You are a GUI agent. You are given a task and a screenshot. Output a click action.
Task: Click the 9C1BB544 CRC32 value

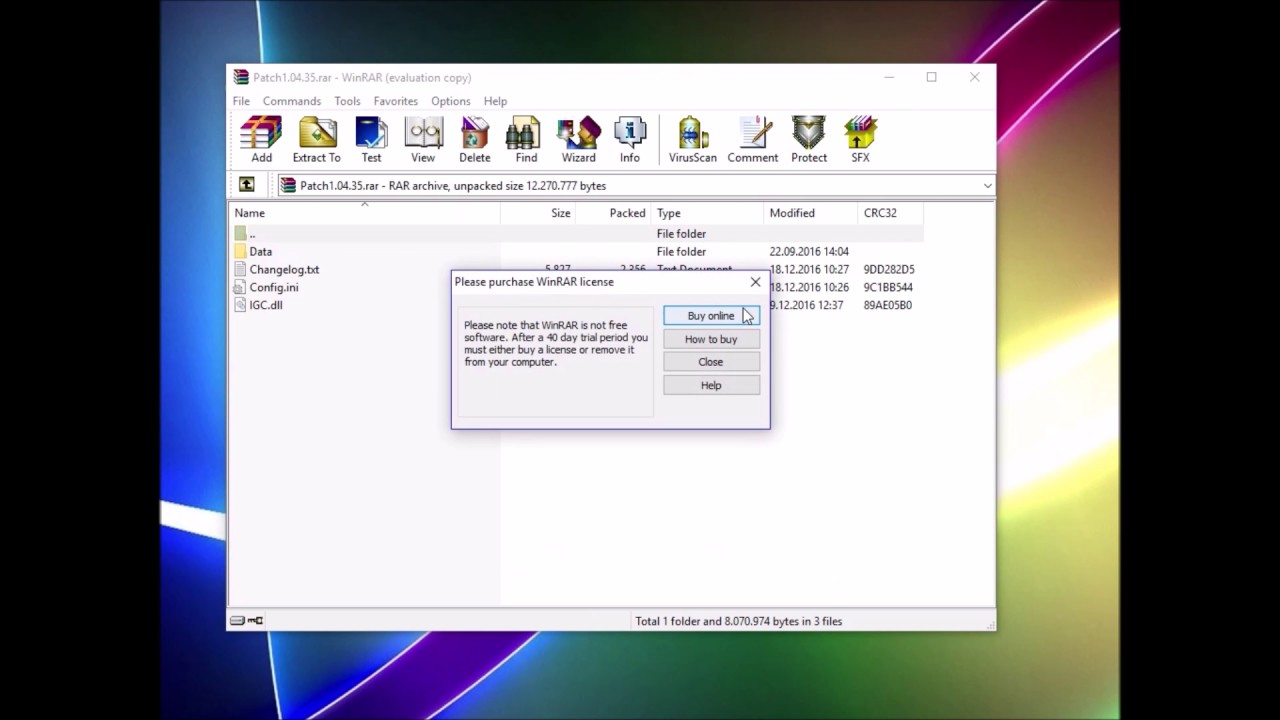[889, 288]
